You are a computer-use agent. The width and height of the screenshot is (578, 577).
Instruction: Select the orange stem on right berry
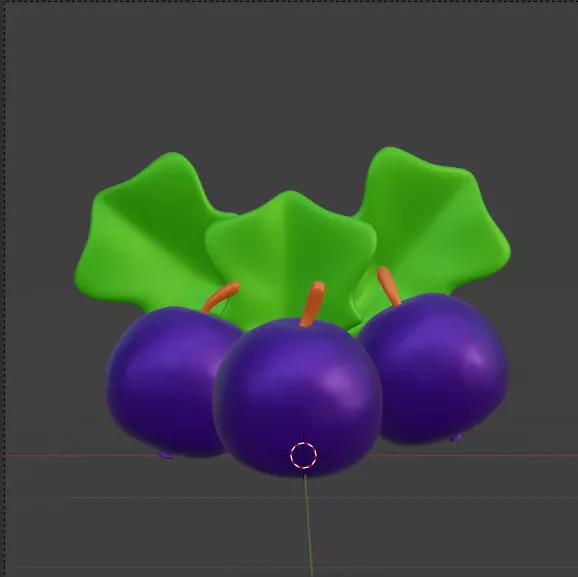[388, 286]
